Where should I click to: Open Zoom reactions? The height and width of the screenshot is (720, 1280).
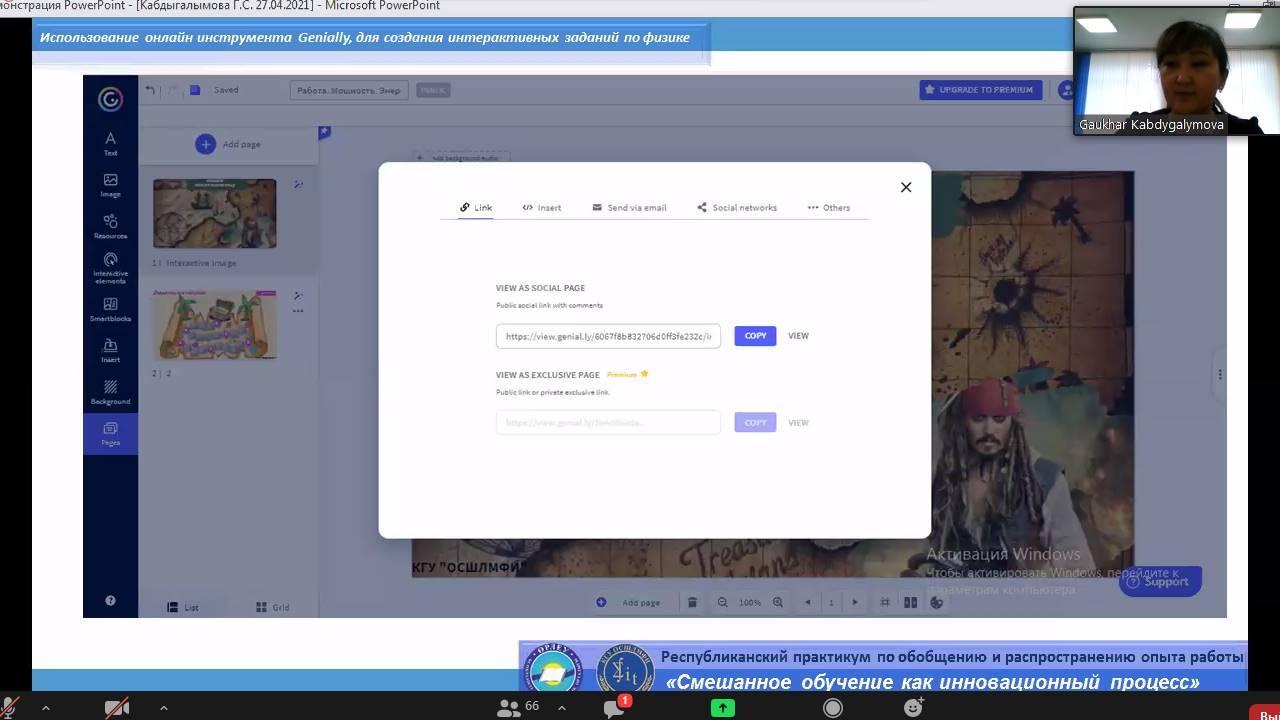coord(913,707)
